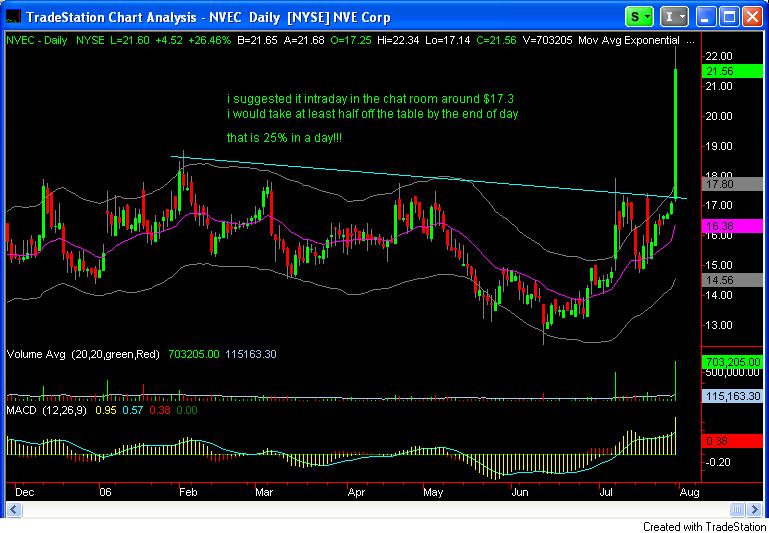Click the 'A=21.68' ask value

(304, 41)
